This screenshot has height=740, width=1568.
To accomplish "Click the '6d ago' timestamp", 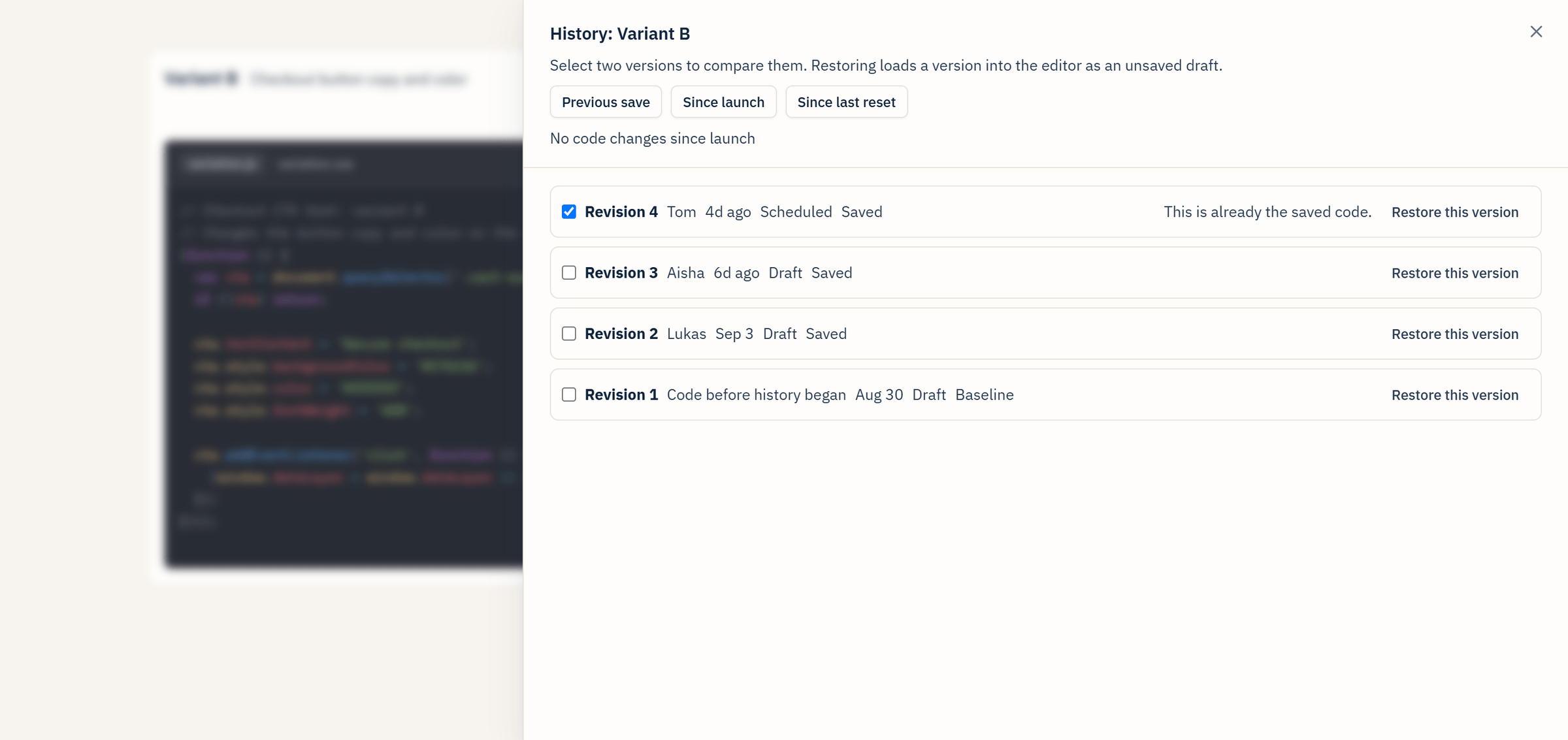I will click(x=736, y=272).
